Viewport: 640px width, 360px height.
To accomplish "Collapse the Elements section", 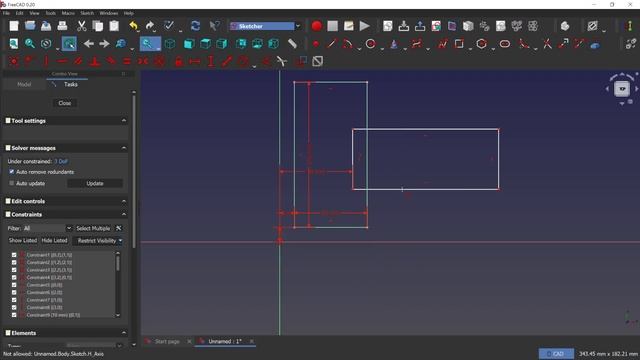I will [124, 333].
